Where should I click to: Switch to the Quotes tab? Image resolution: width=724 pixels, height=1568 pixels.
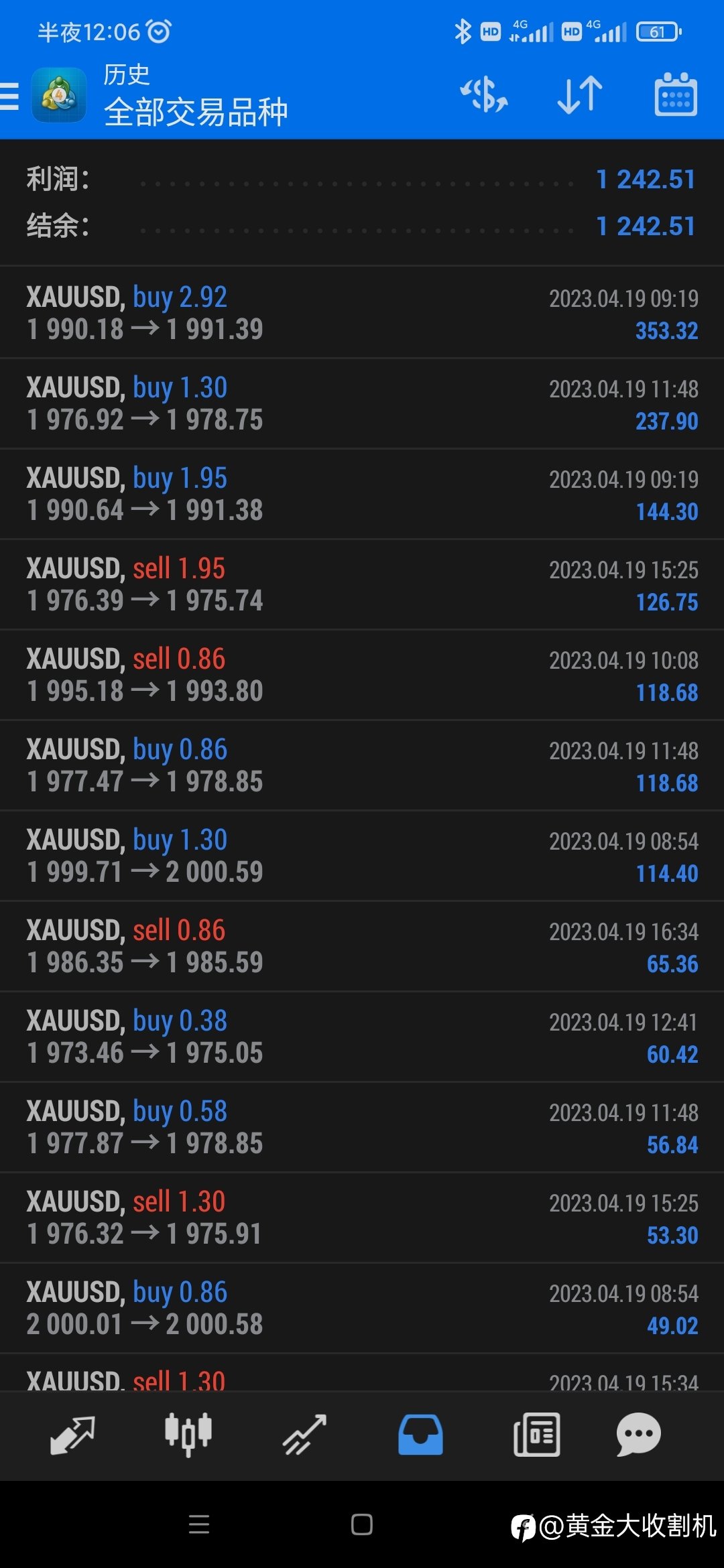tap(72, 1435)
